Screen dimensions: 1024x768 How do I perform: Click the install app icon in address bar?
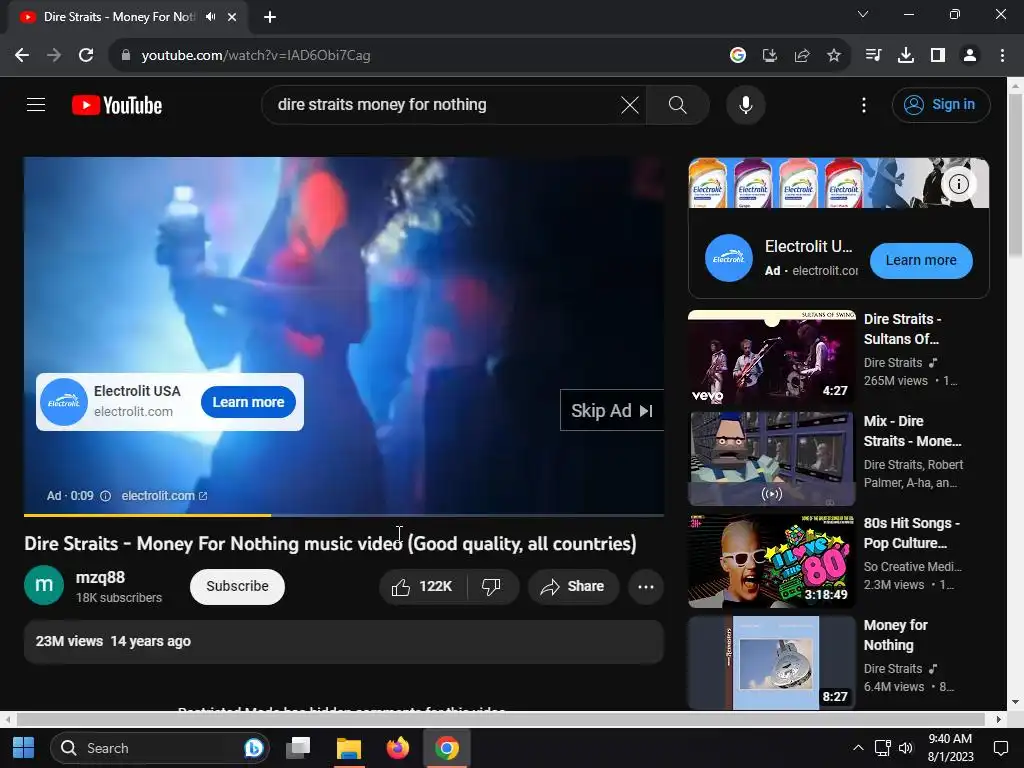[x=770, y=56]
